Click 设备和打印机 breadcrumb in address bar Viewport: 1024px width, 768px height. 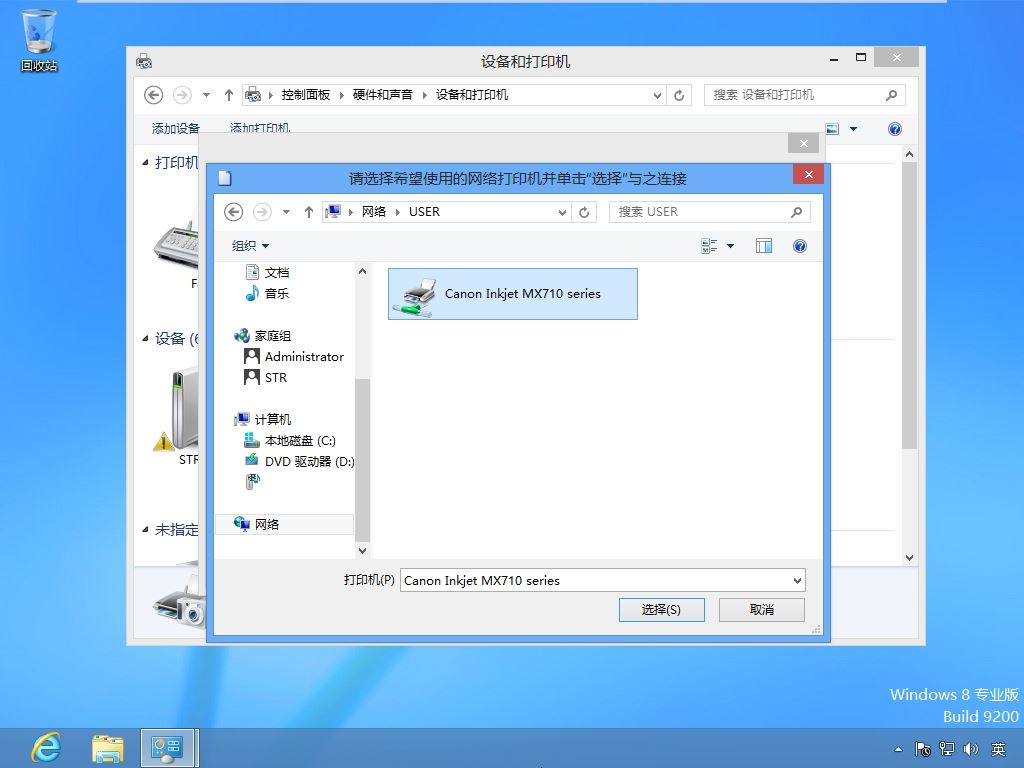click(x=472, y=95)
